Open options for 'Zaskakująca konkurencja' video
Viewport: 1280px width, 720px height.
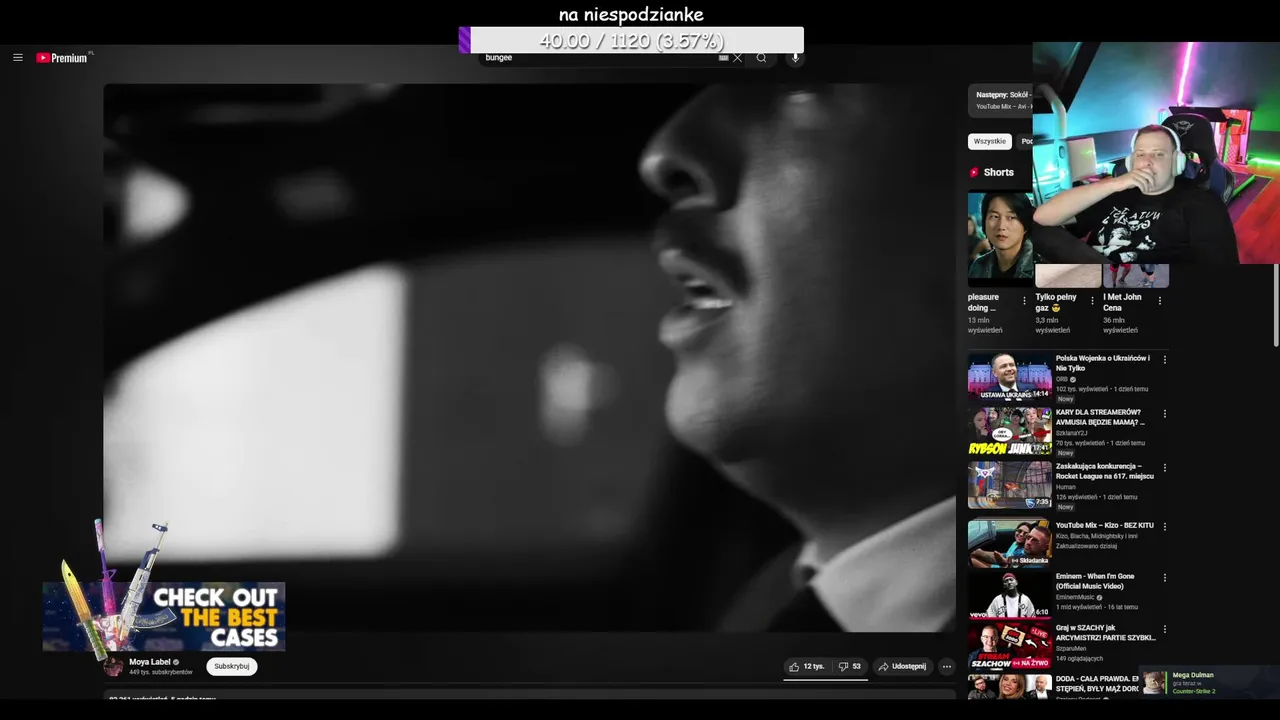point(1164,468)
